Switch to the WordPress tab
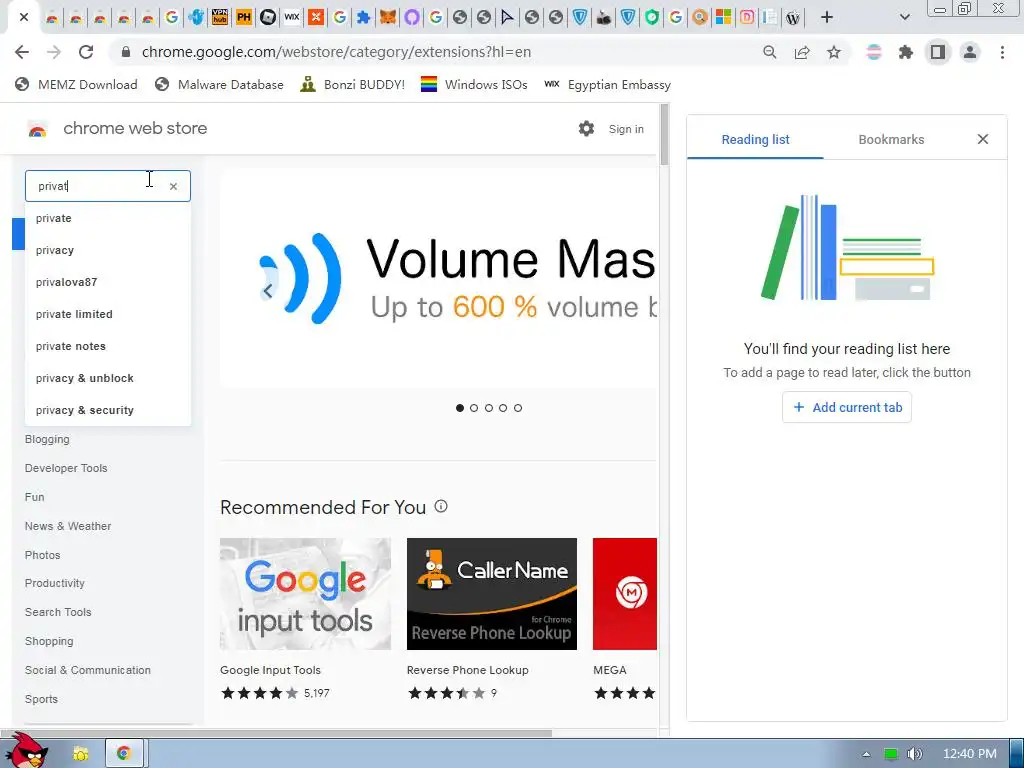Screen dimensions: 1024x768 pyautogui.click(x=793, y=17)
